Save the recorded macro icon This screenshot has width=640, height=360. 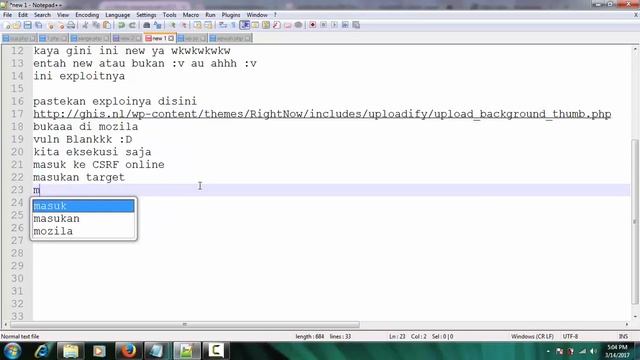point(356,25)
